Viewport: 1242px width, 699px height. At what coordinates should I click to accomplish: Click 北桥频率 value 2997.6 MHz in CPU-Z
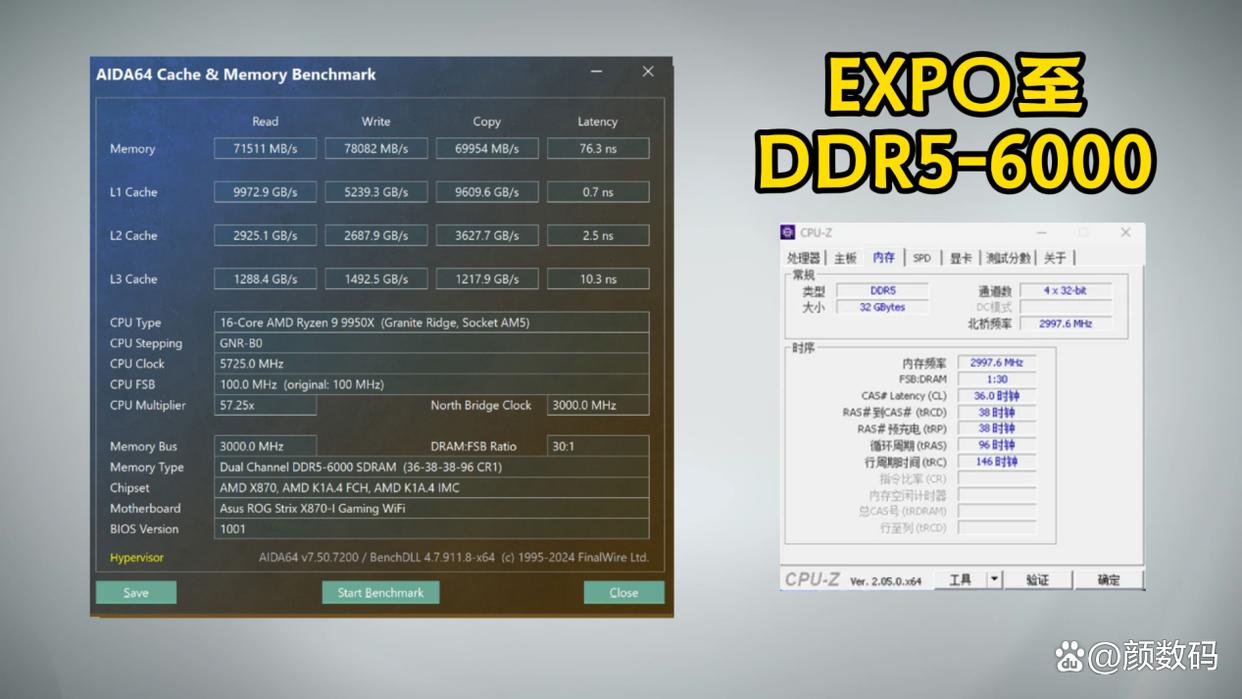[x=1065, y=323]
